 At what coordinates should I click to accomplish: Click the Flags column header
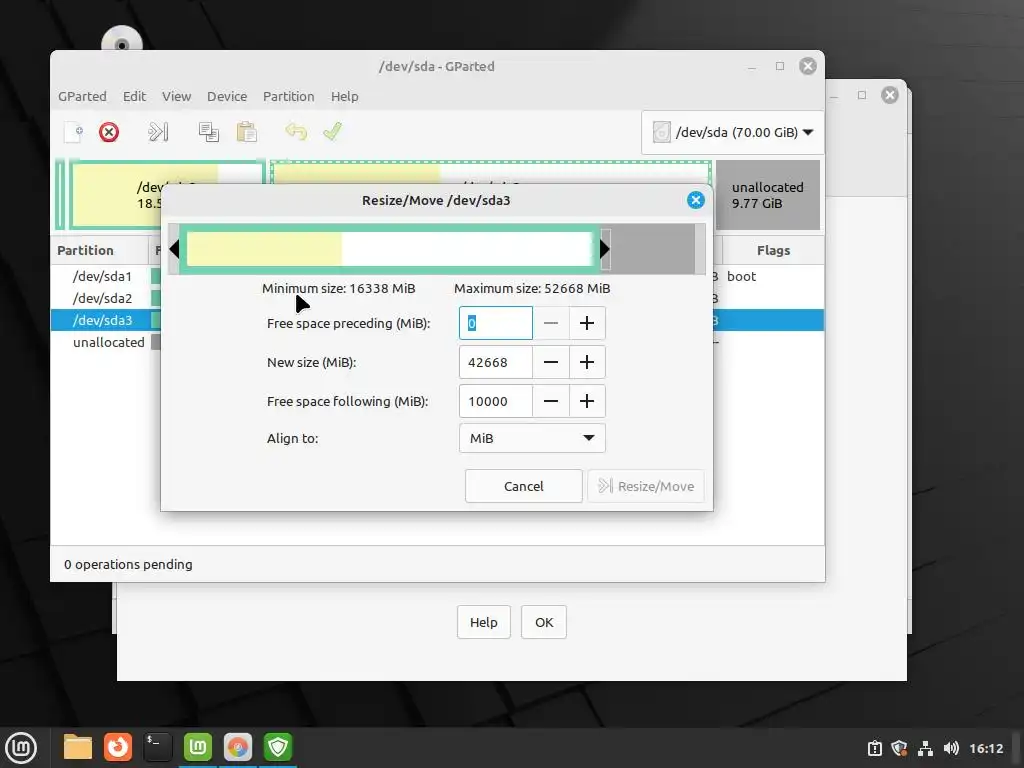773,251
